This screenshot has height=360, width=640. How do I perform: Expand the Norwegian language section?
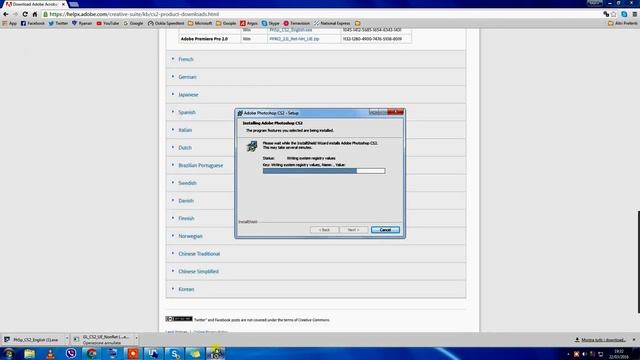(x=201, y=236)
